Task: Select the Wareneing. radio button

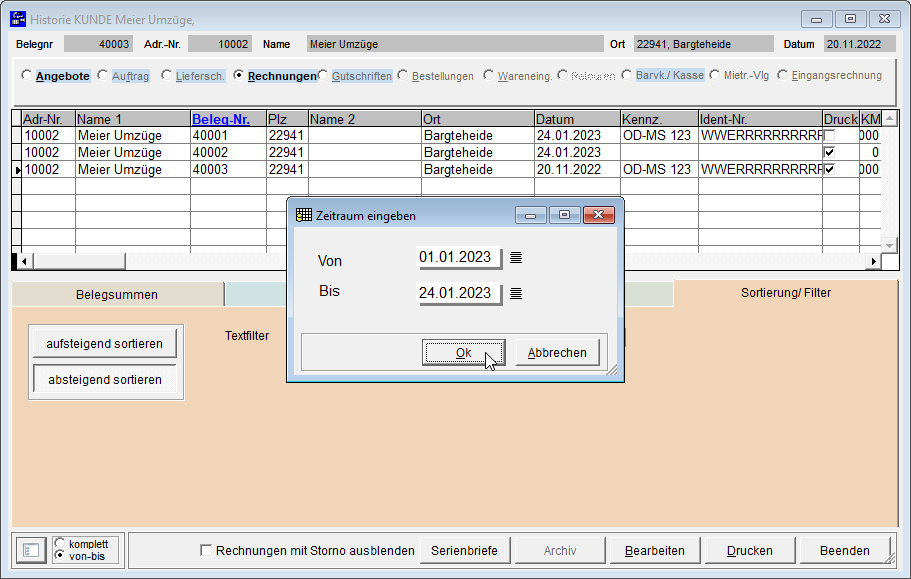Action: click(488, 75)
